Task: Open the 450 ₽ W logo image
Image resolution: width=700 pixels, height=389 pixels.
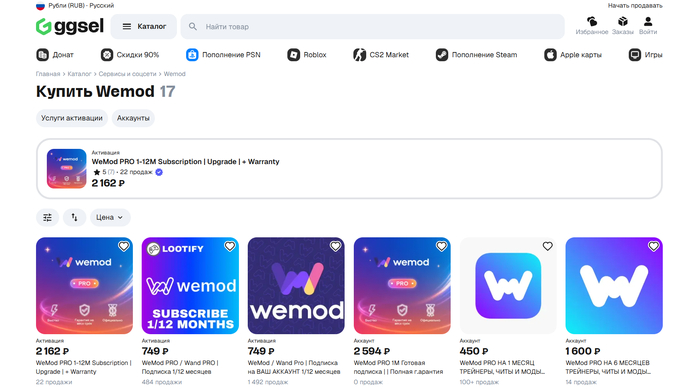Action: 508,286
